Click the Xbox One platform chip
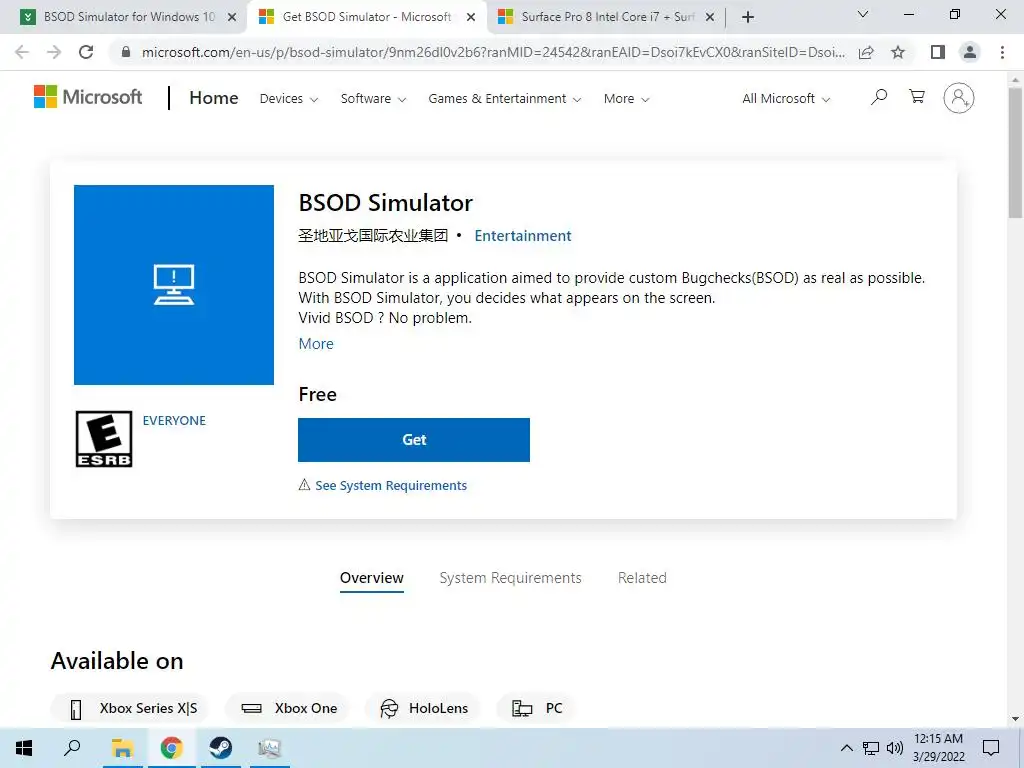The width and height of the screenshot is (1024, 768). [287, 708]
